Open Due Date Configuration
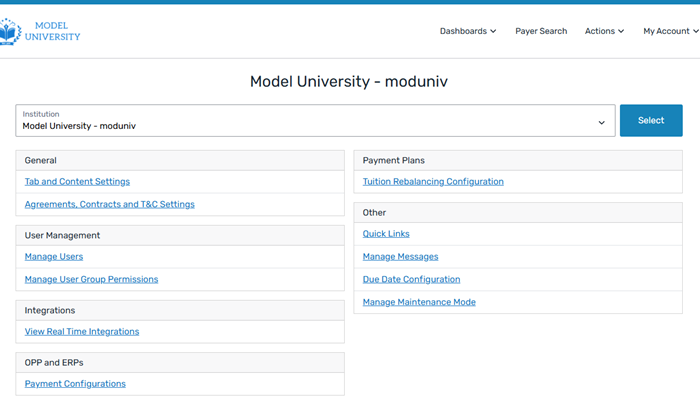700x400 pixels. click(411, 279)
